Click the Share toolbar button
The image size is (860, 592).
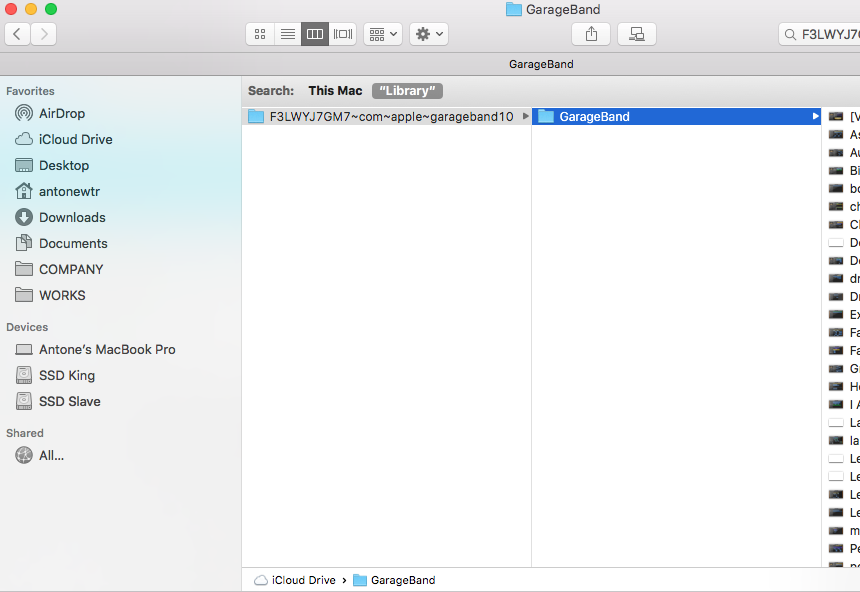point(591,34)
